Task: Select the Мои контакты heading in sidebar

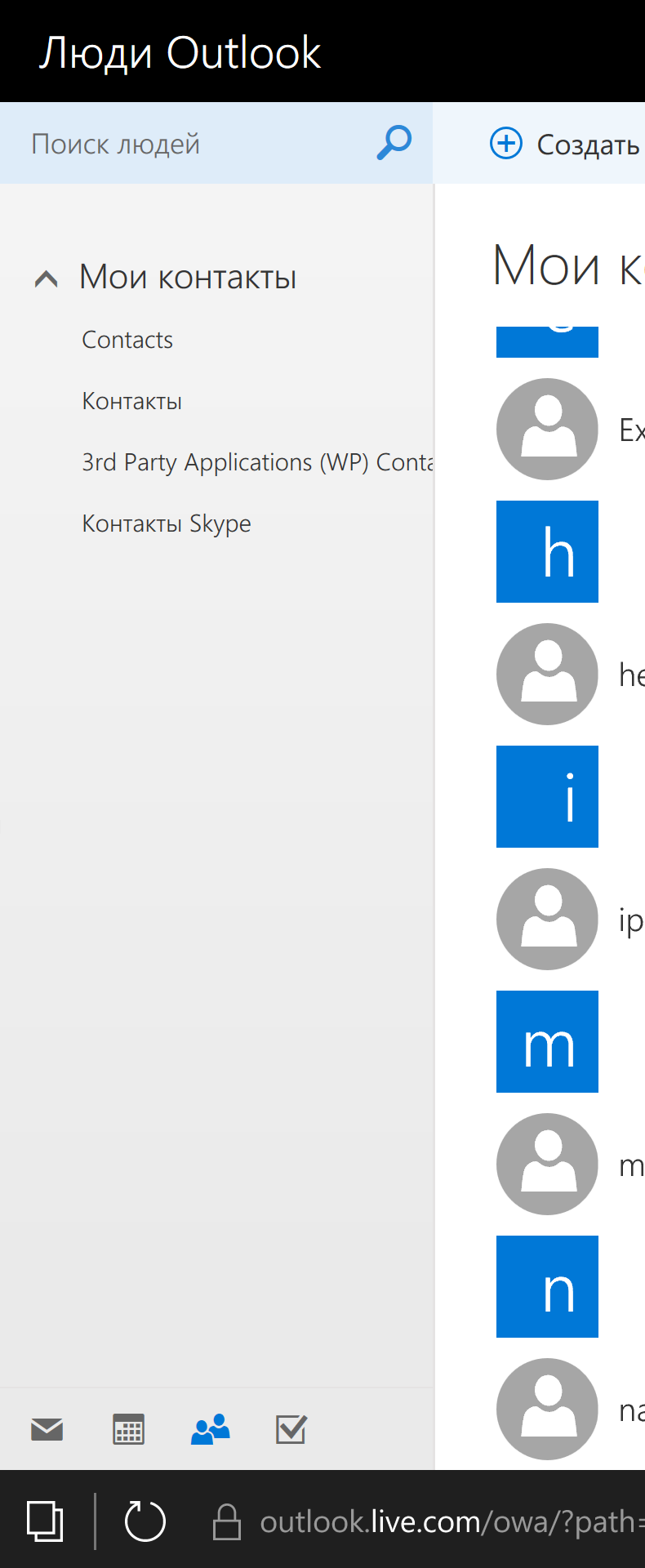Action: pos(188,277)
